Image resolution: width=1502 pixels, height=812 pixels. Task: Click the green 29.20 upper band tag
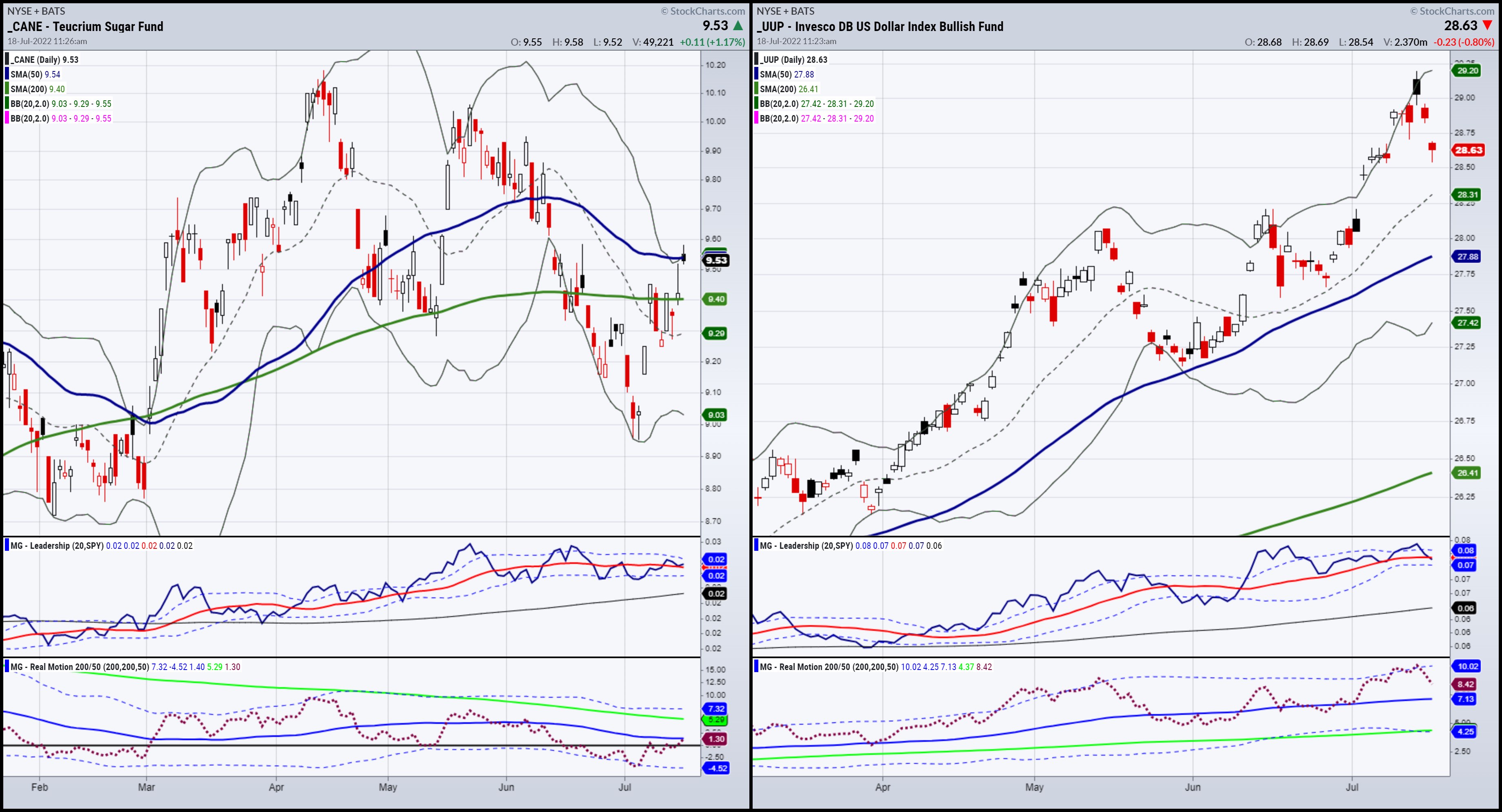1467,71
